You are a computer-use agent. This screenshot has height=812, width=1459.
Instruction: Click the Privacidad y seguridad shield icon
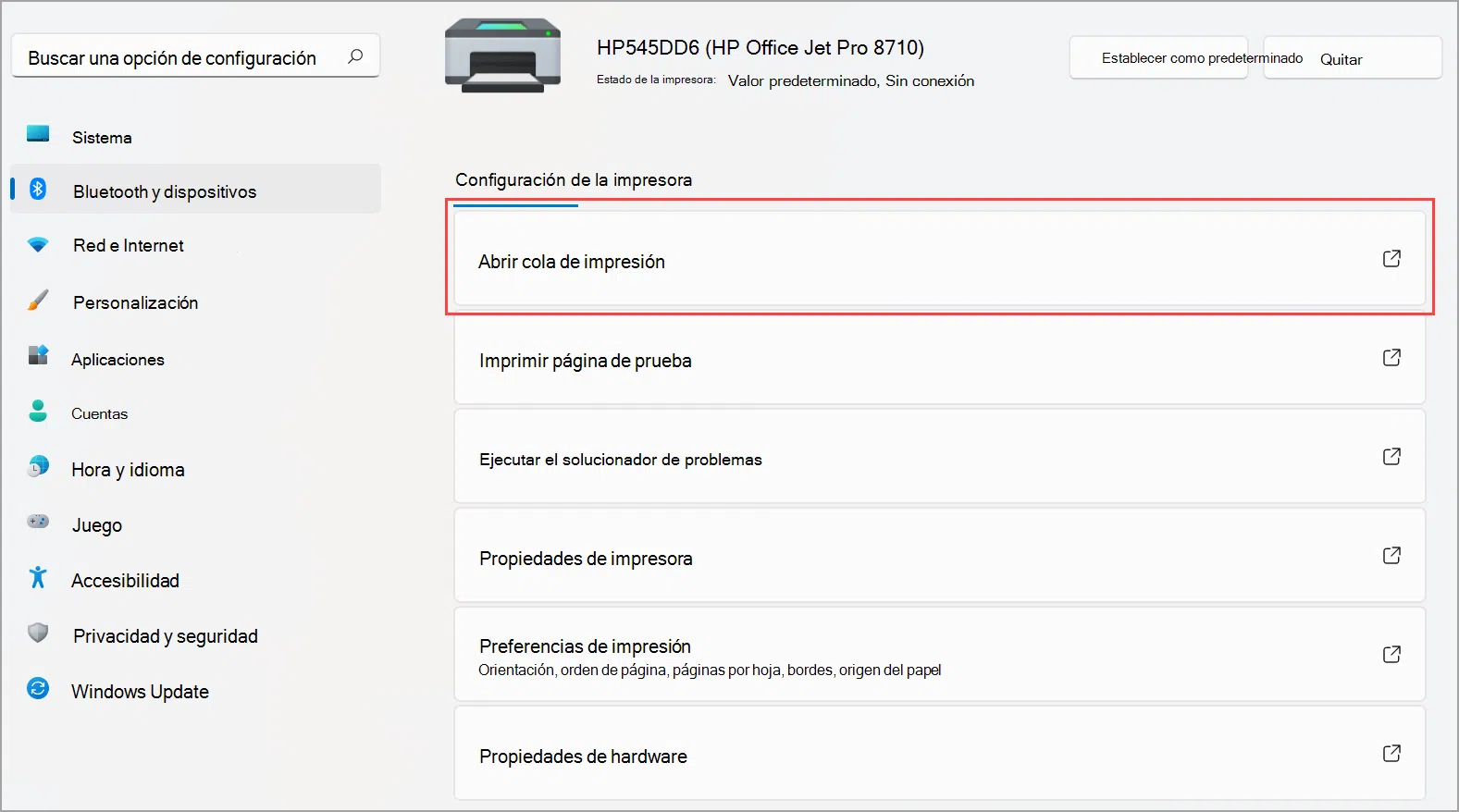38,634
